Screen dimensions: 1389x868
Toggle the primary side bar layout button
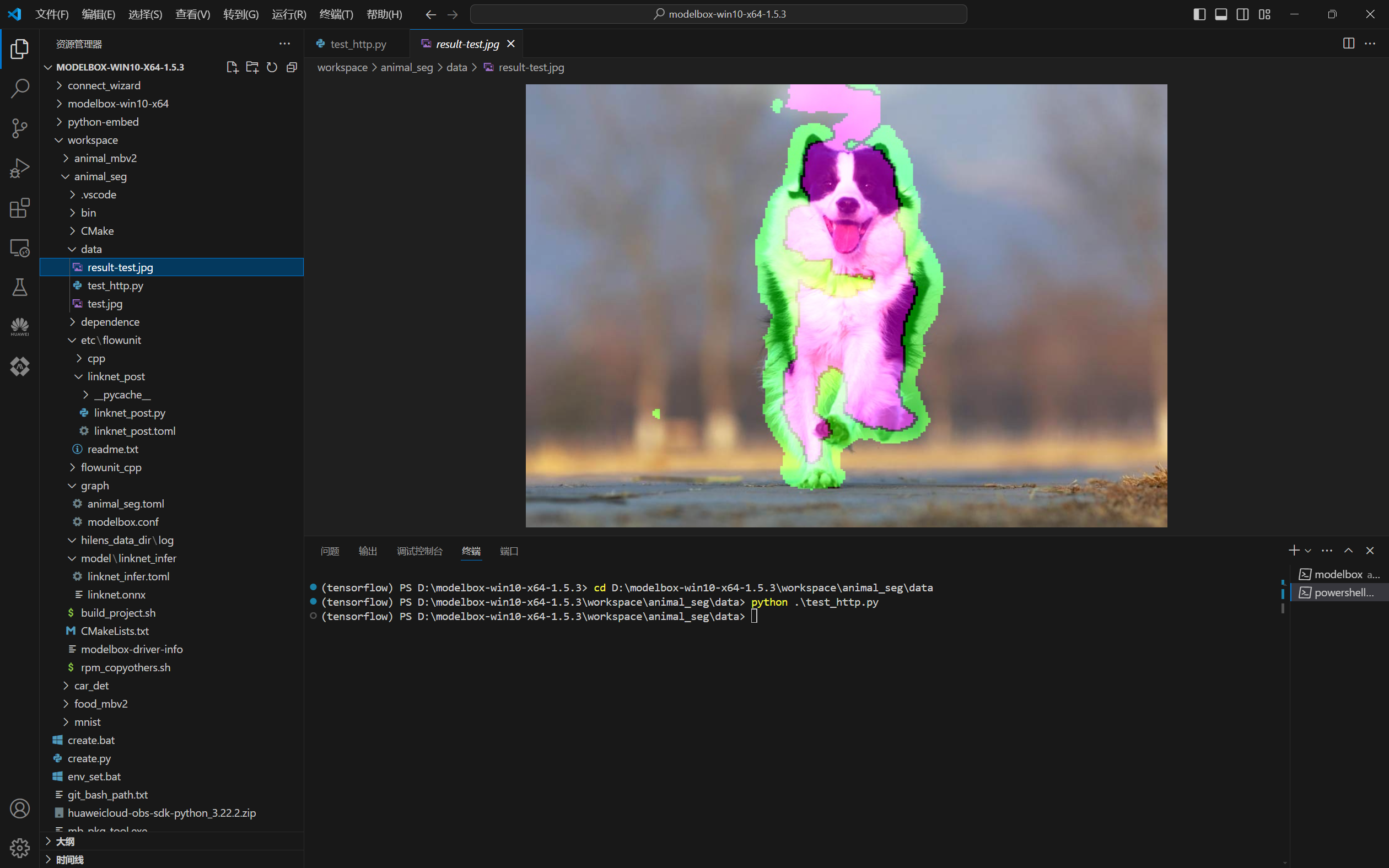coord(1199,14)
